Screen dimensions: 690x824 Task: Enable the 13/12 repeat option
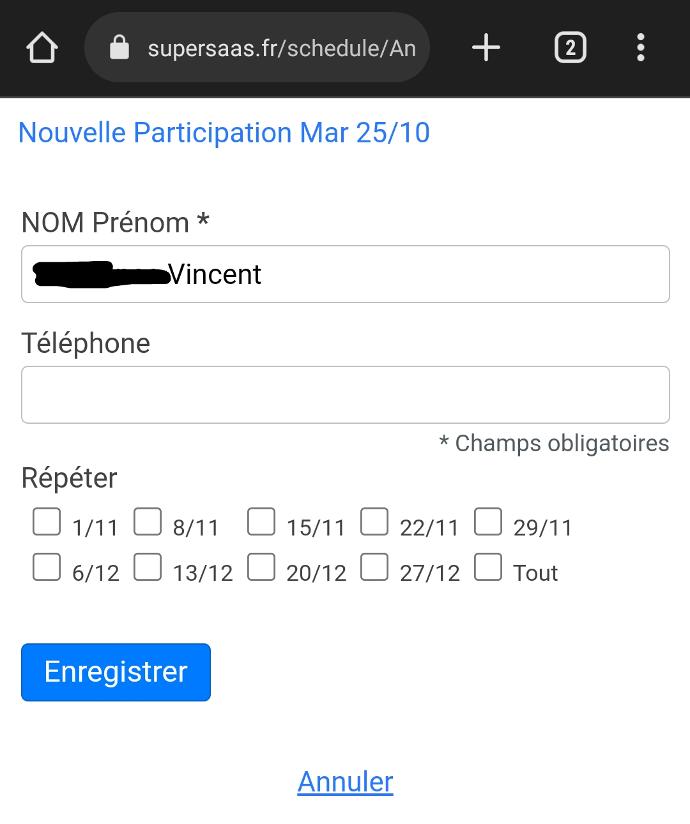click(x=148, y=567)
